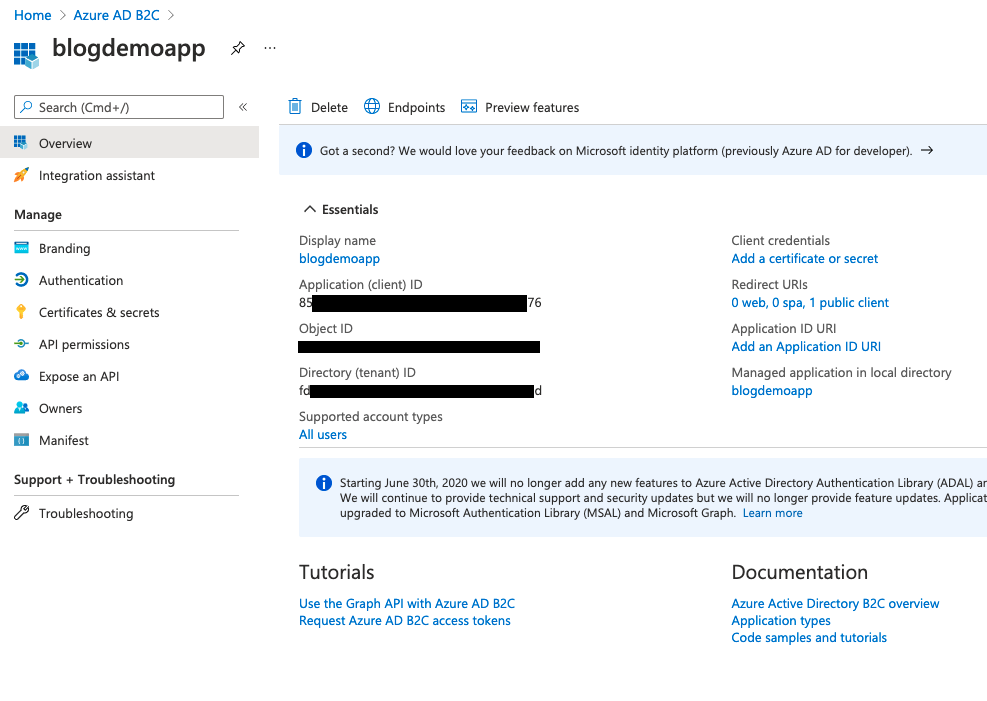Click the ADAL notice info icon
This screenshot has width=987, height=701.
tap(324, 483)
